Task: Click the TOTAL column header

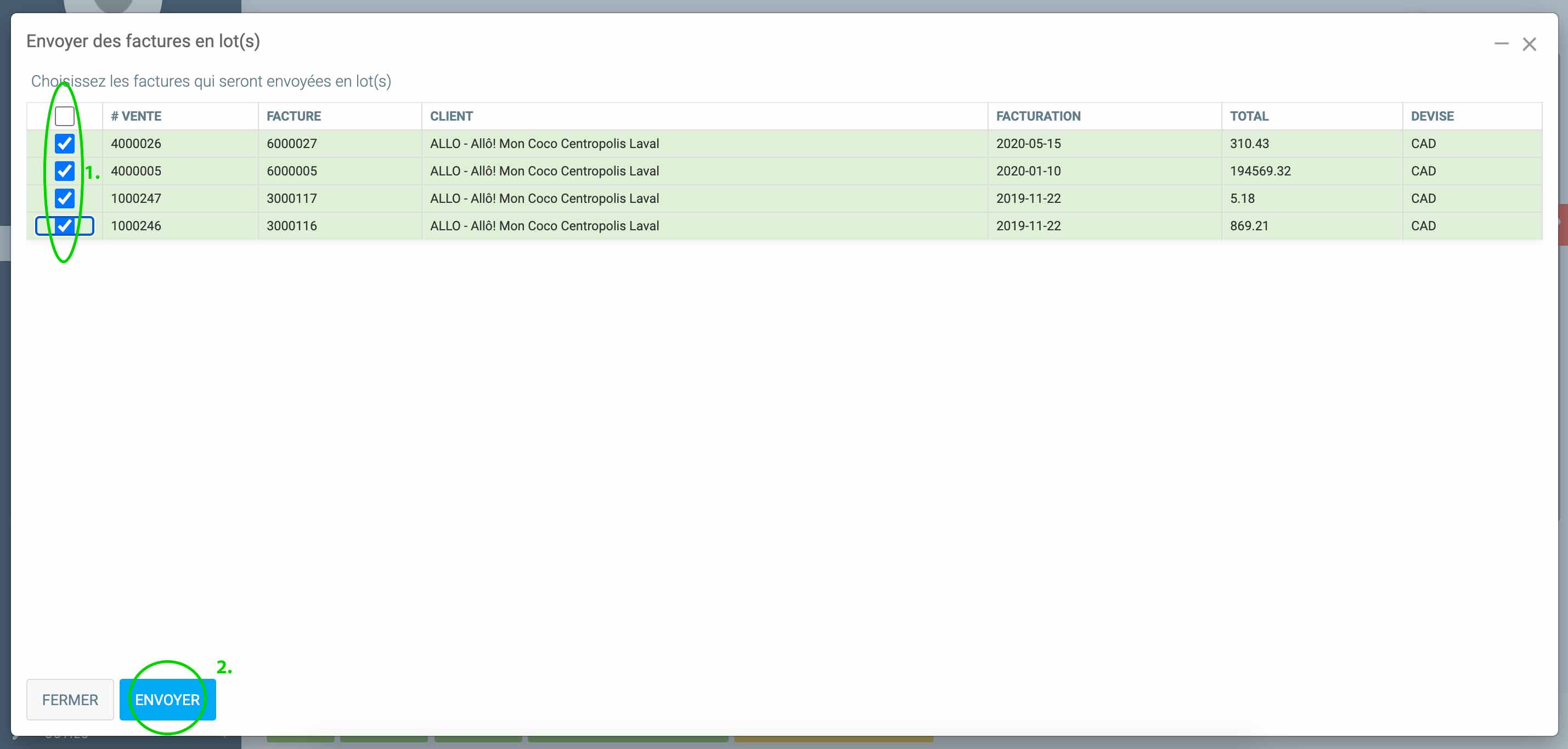Action: (1249, 116)
